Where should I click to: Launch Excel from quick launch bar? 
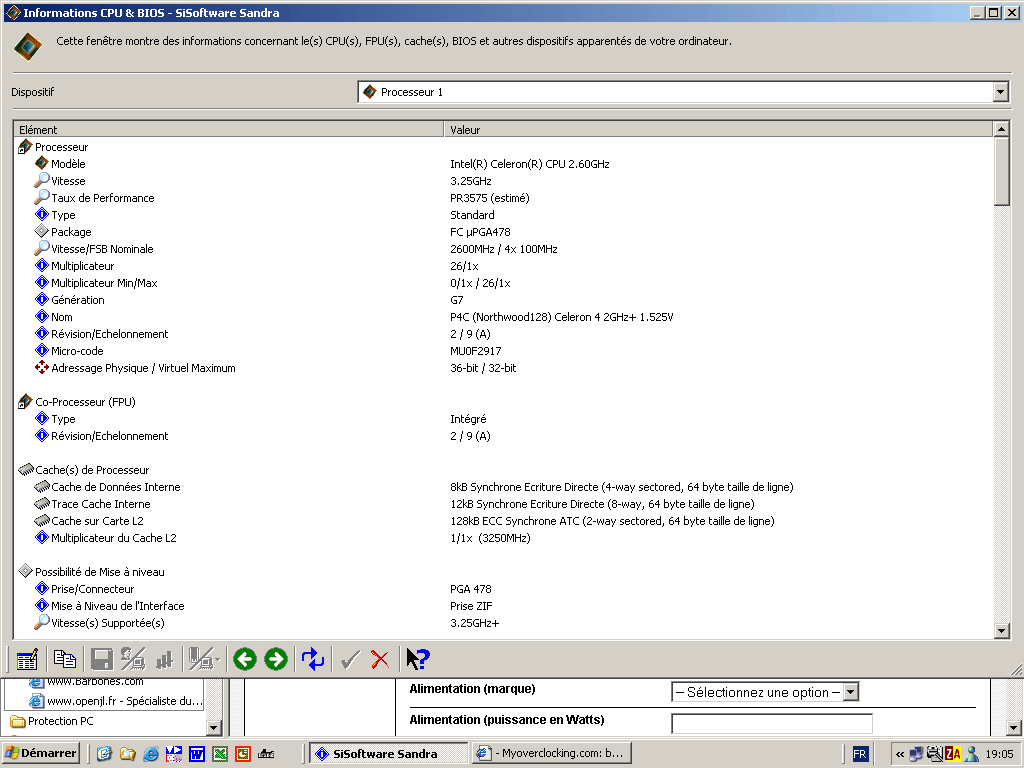point(220,754)
